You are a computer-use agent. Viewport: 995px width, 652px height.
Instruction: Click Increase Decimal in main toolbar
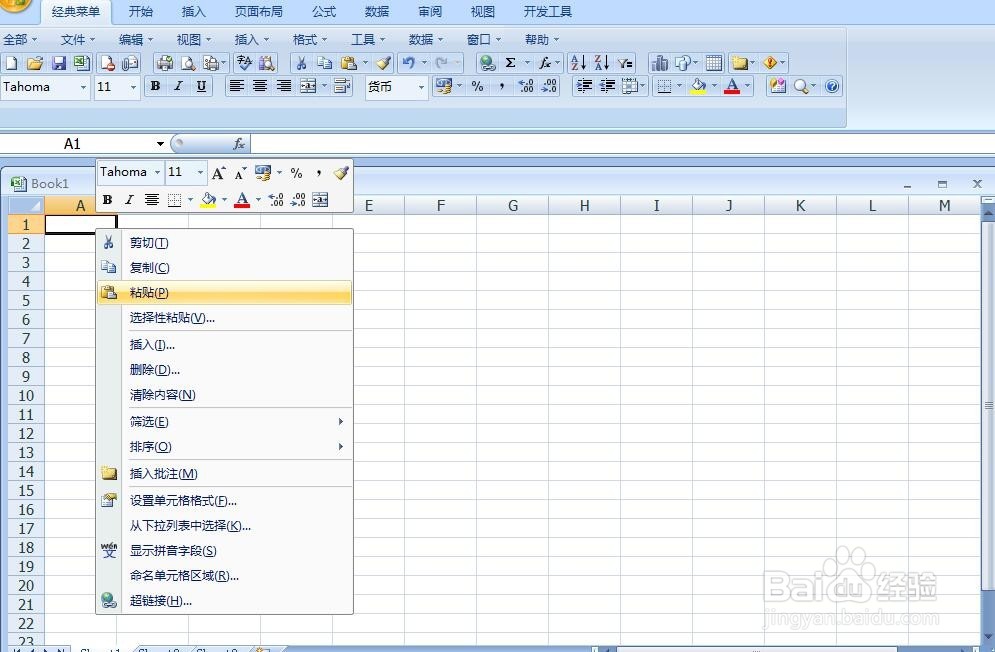[x=526, y=86]
